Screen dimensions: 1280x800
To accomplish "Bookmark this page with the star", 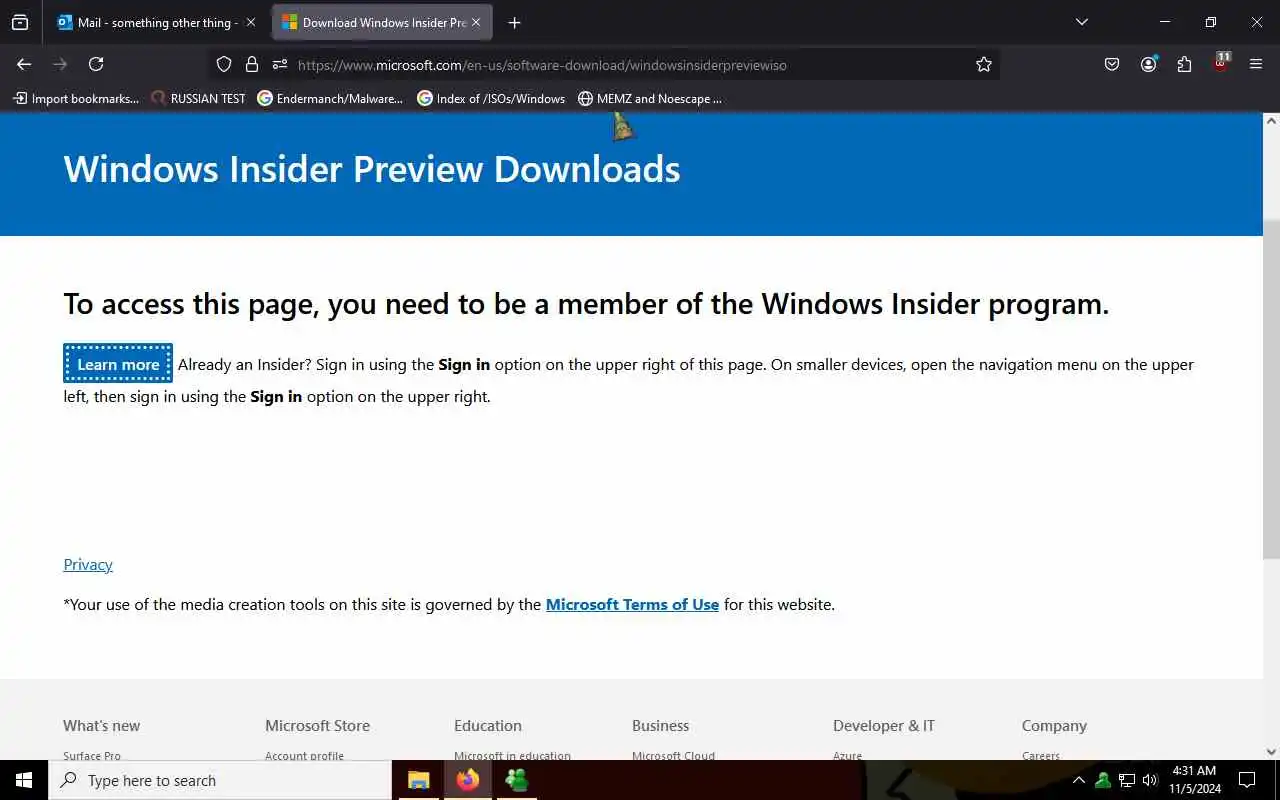I will click(984, 64).
